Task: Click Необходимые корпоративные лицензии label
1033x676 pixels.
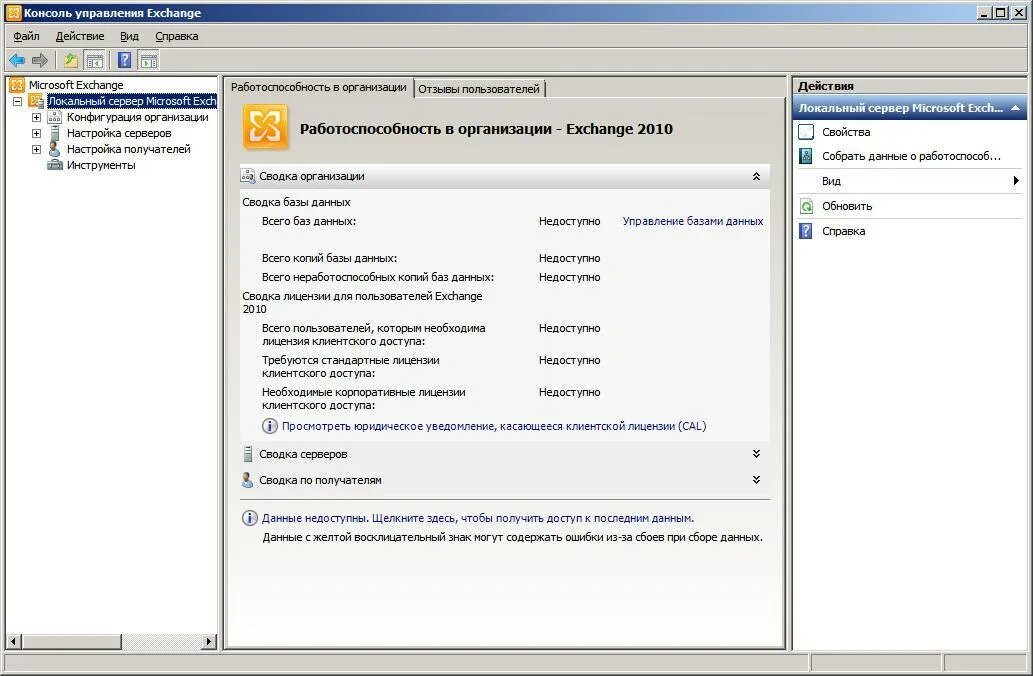Action: pos(364,399)
